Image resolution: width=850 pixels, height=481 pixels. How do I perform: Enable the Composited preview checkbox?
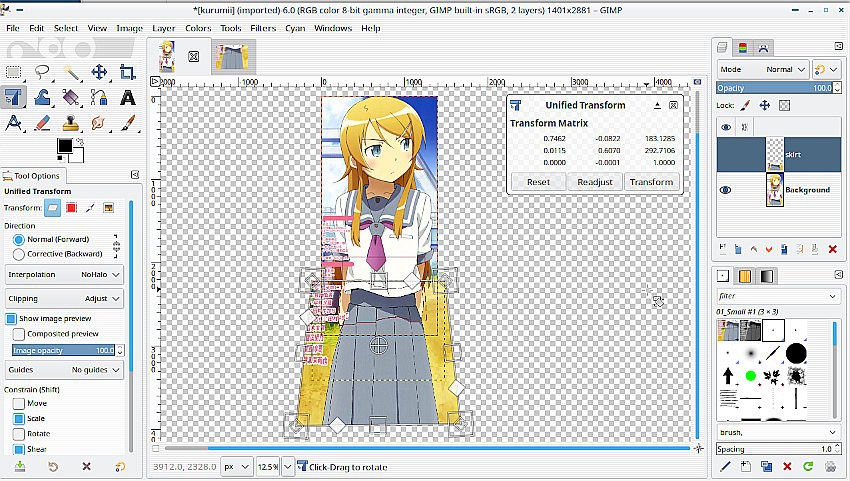tap(19, 334)
